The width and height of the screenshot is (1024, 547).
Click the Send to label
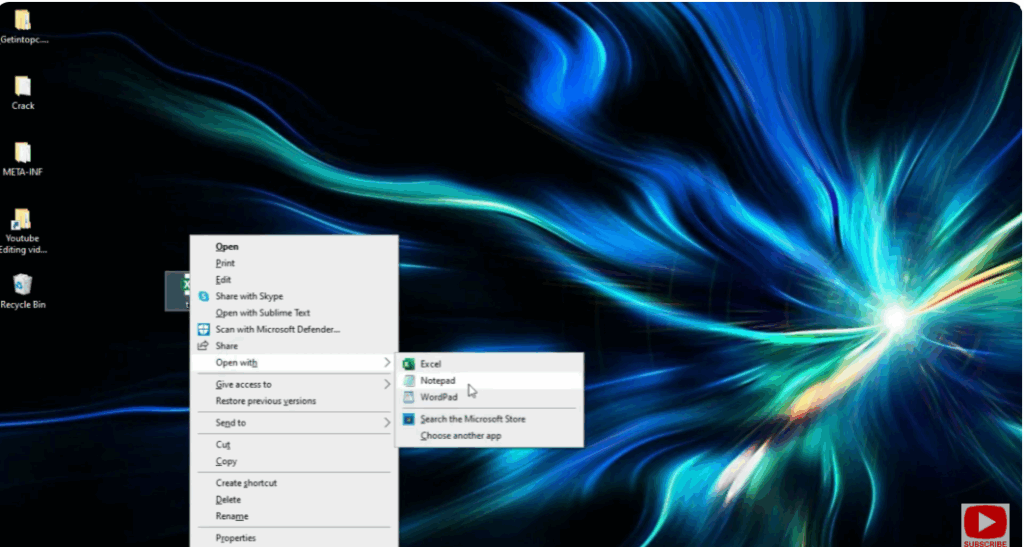231,423
